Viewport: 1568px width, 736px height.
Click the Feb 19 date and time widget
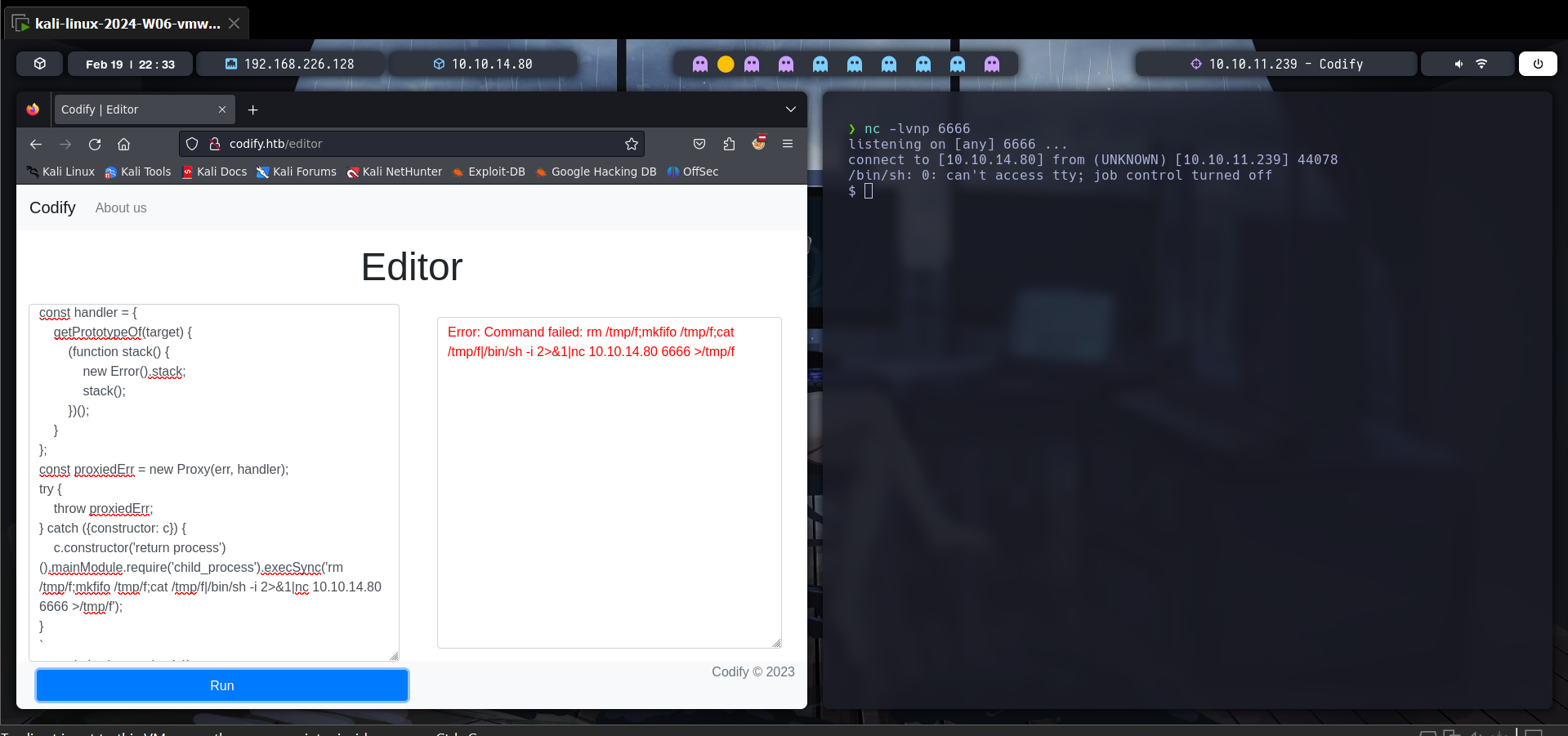tap(130, 64)
